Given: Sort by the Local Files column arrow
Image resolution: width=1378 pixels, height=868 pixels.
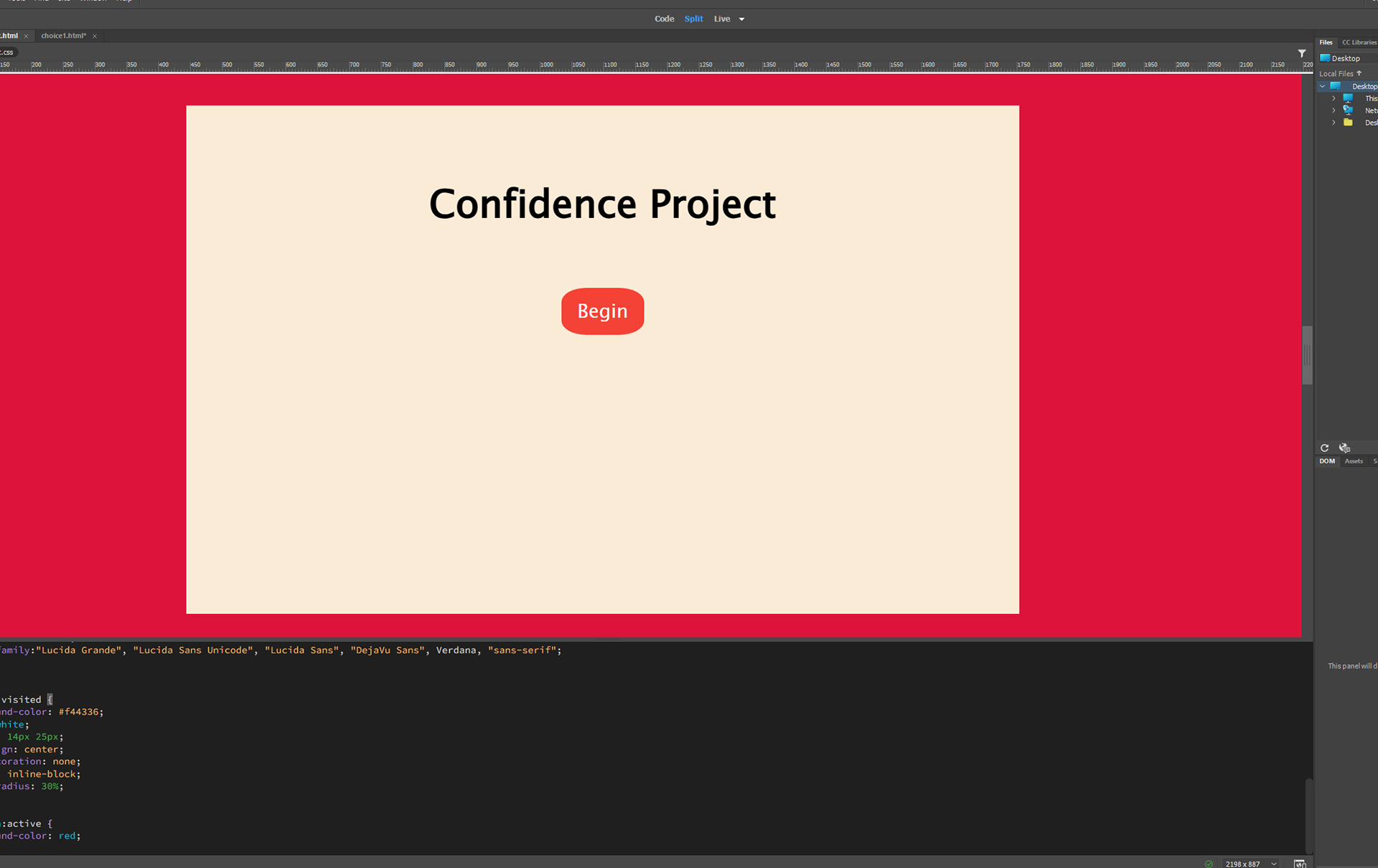Looking at the screenshot, I should (1359, 73).
